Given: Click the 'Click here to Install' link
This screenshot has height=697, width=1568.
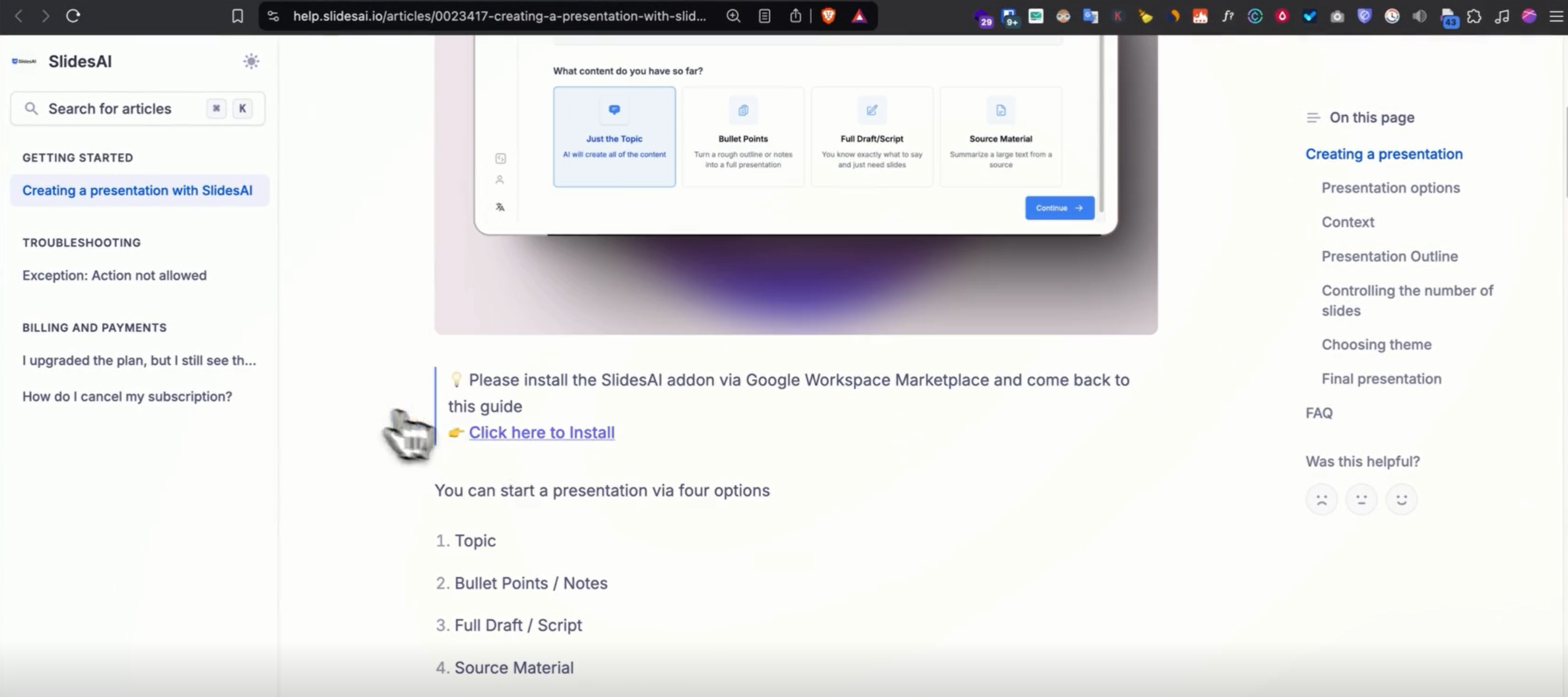Looking at the screenshot, I should (542, 432).
